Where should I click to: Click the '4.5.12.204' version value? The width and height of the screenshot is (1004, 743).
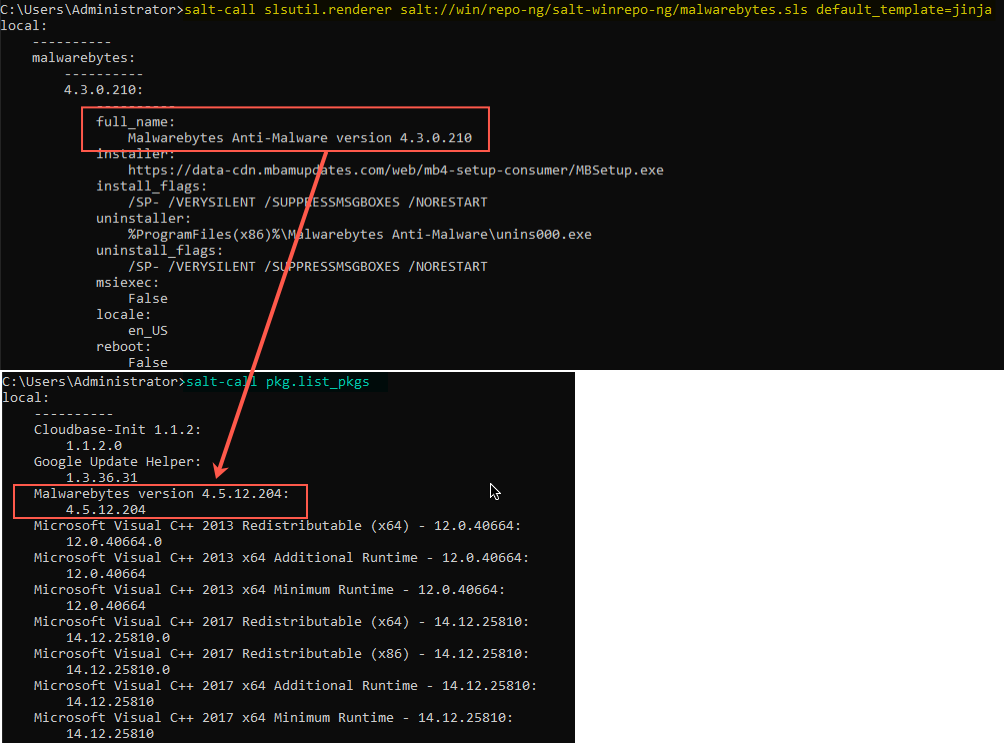tap(106, 510)
